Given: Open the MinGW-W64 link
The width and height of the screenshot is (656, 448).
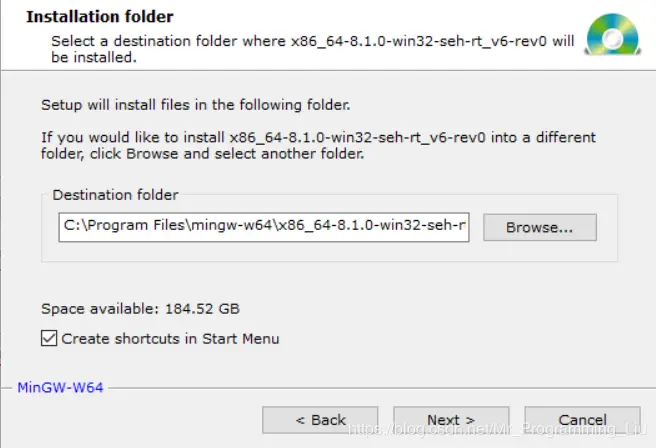Looking at the screenshot, I should (60, 387).
